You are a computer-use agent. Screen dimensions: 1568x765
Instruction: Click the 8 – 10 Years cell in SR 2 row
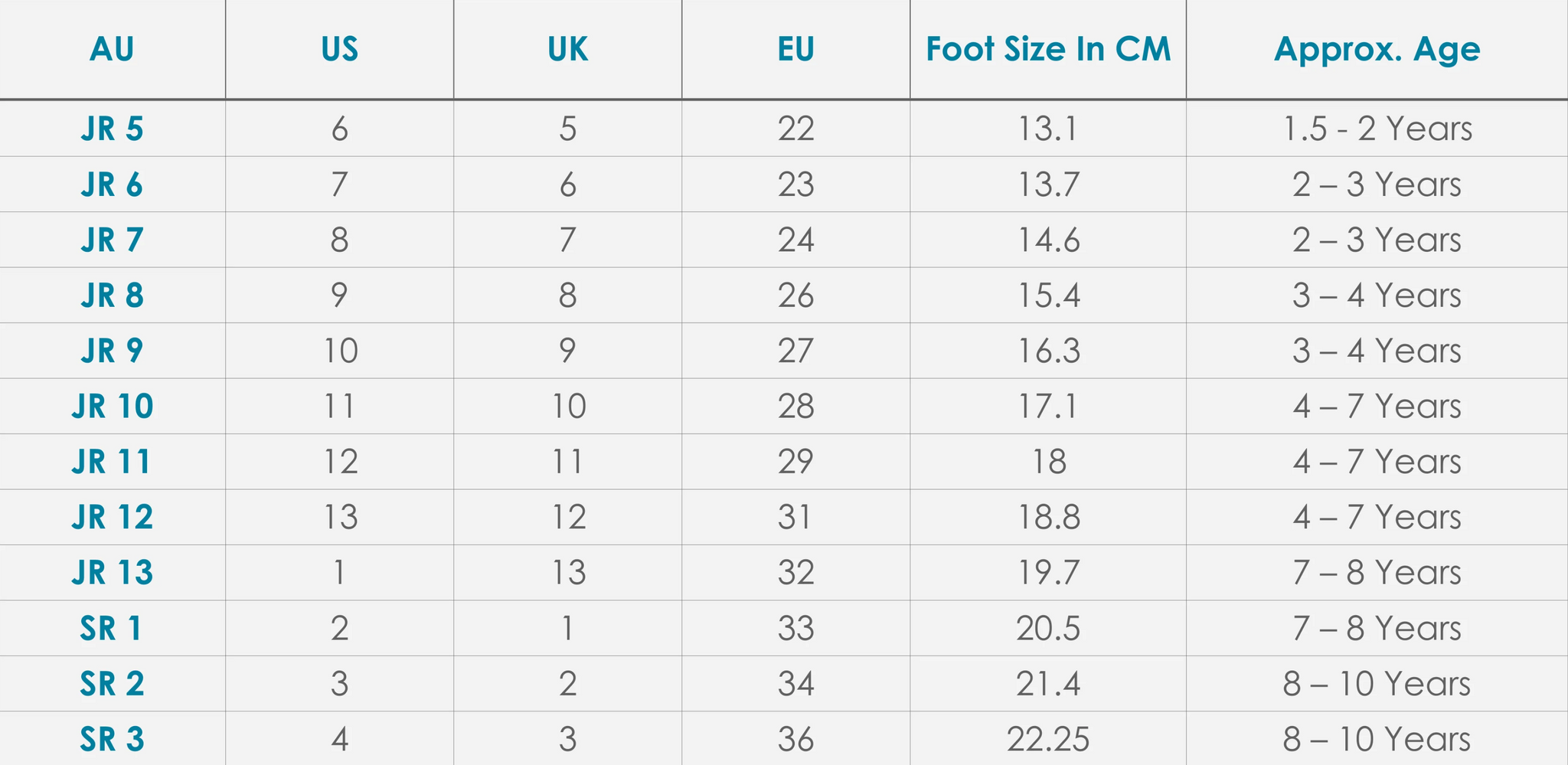[x=1377, y=684]
